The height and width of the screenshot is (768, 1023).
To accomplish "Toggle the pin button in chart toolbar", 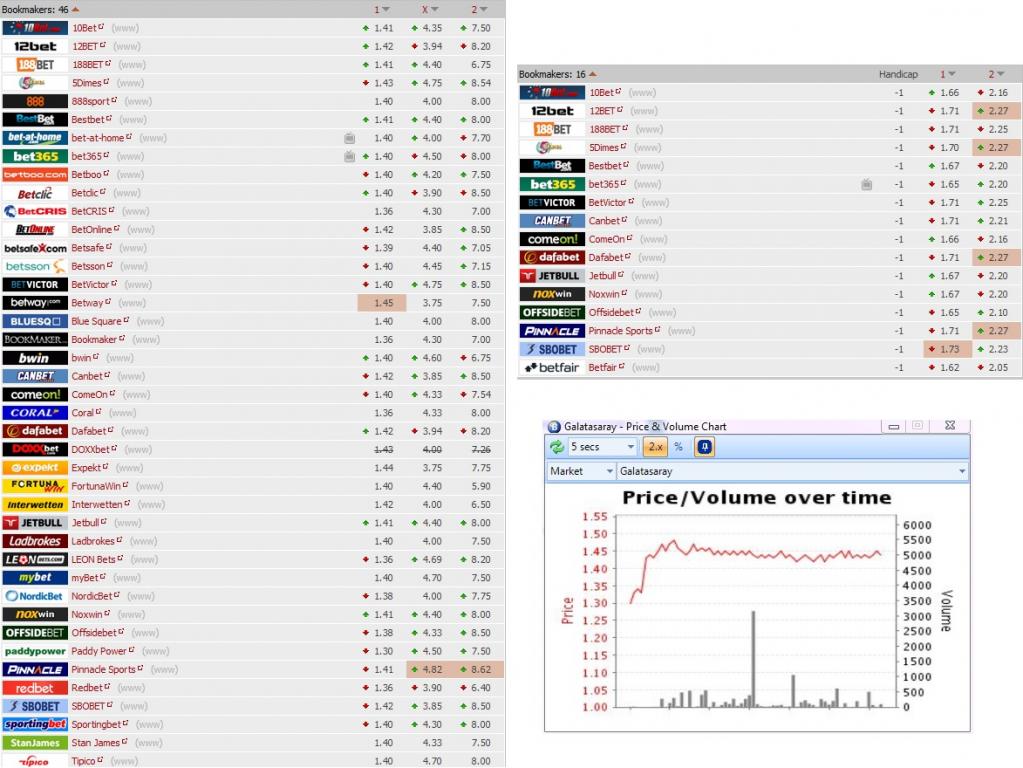I will 705,447.
